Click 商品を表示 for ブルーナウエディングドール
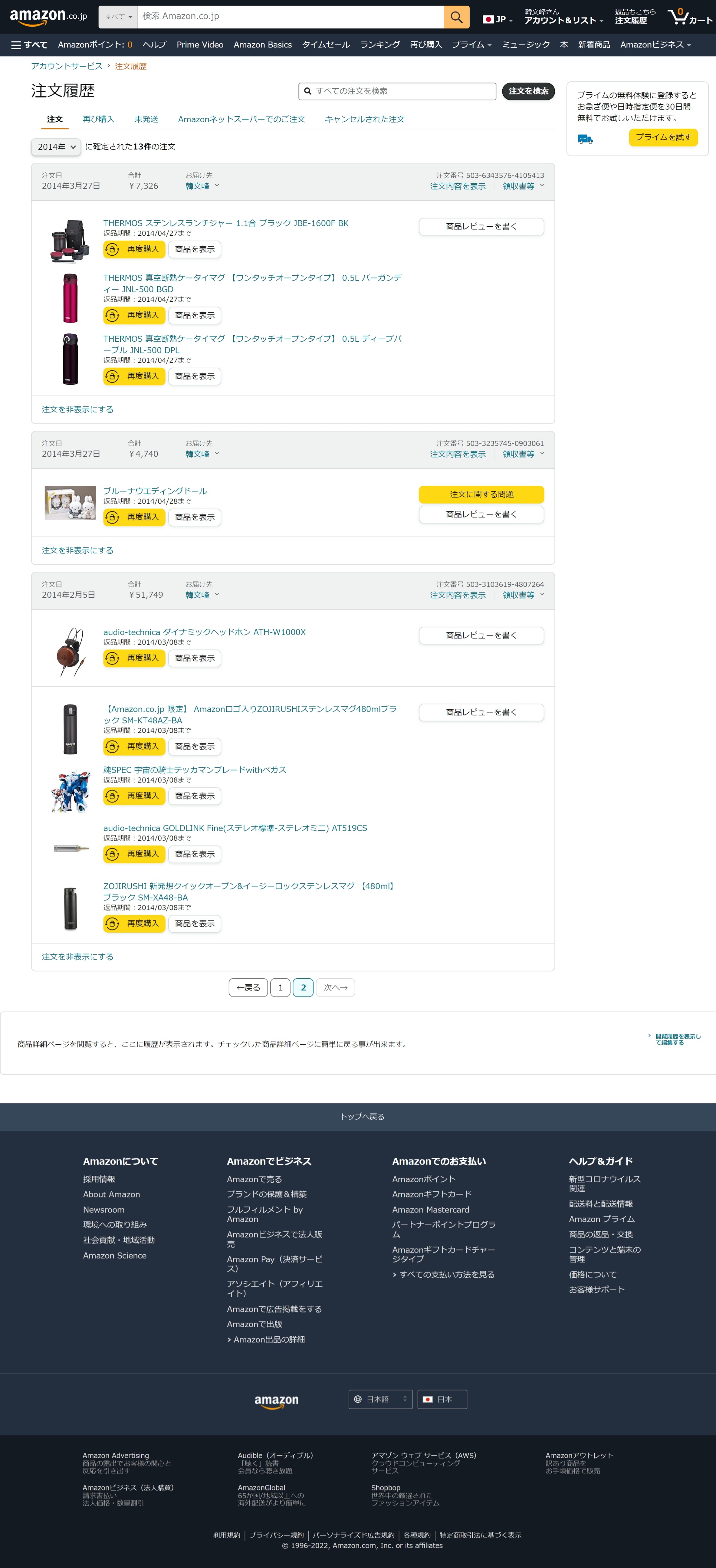 pos(194,517)
